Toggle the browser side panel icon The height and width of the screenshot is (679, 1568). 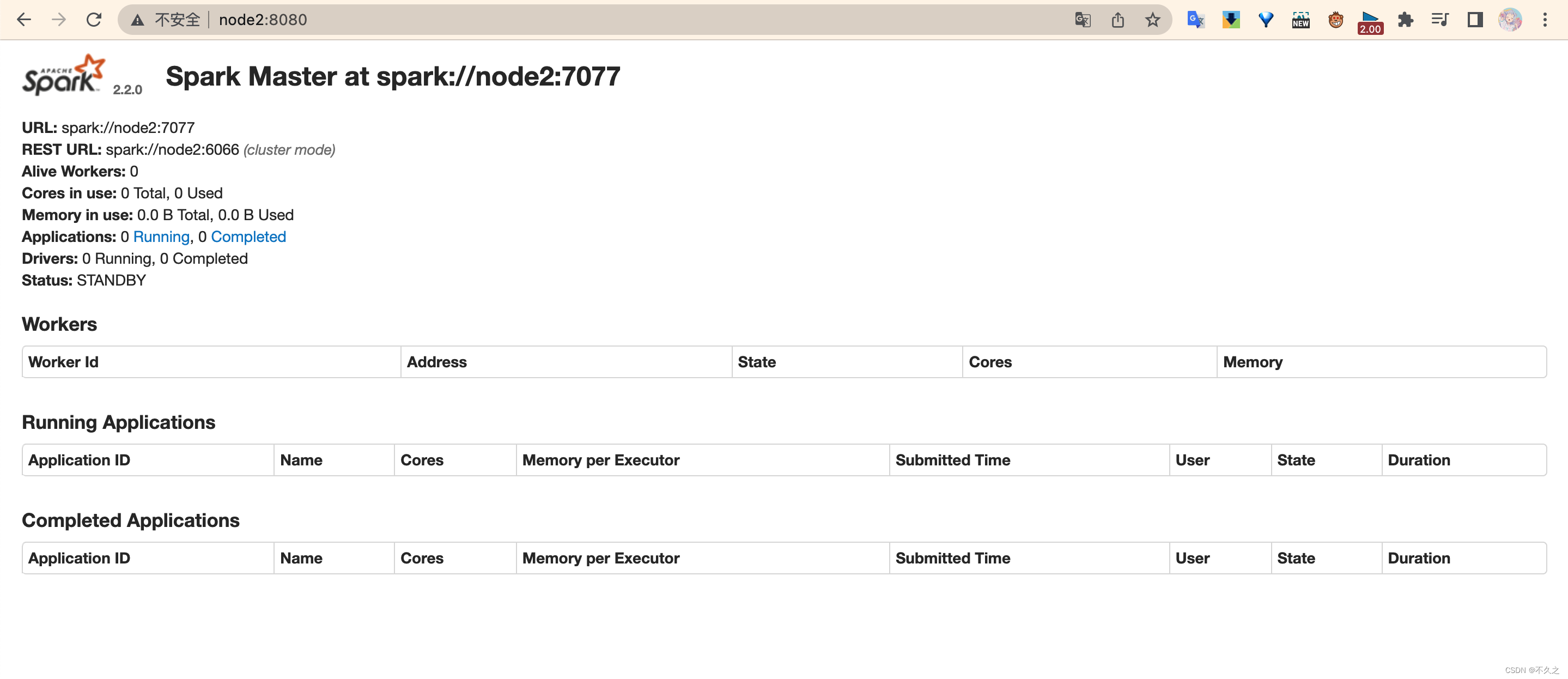click(1475, 20)
